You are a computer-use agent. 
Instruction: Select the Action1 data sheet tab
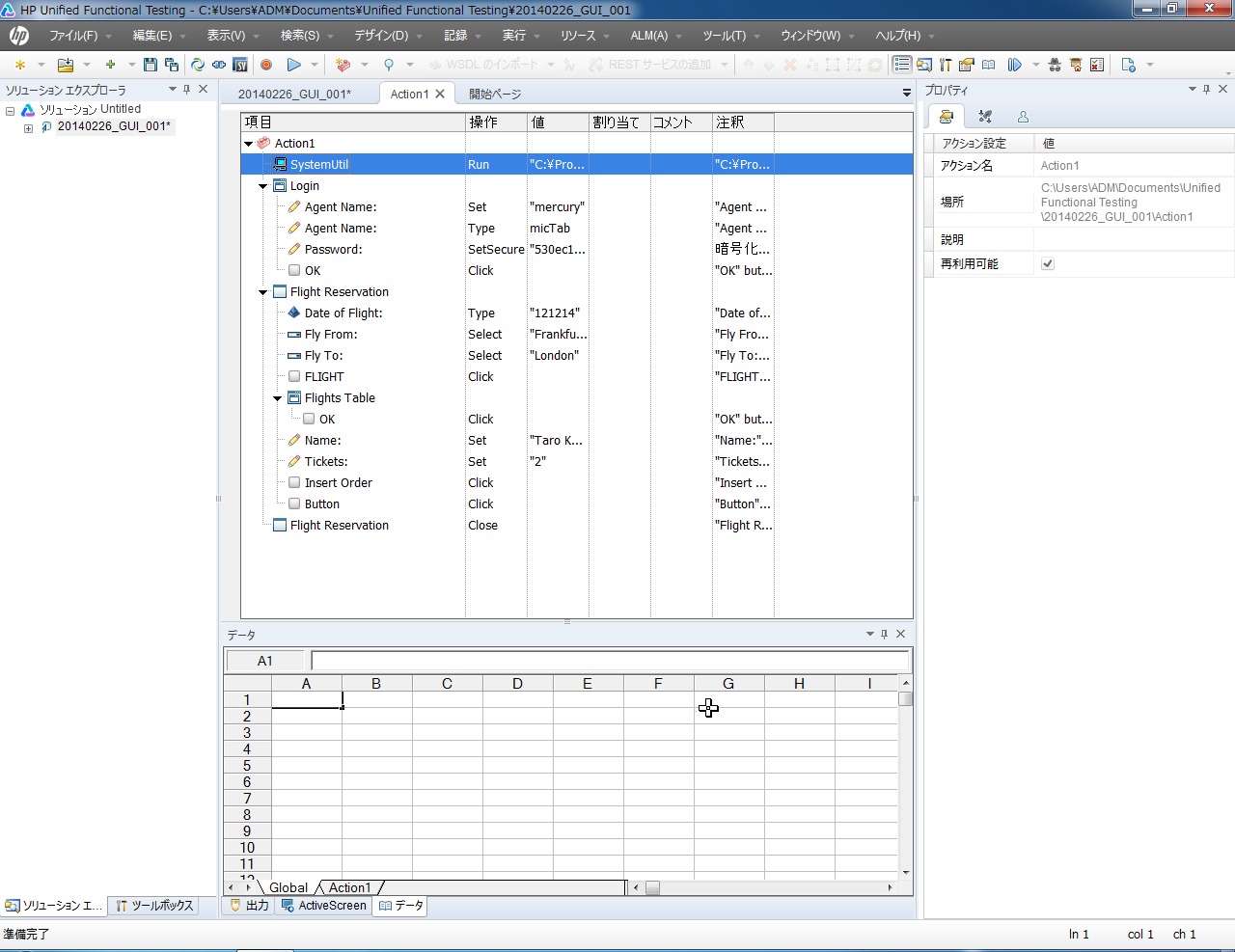coord(349,887)
